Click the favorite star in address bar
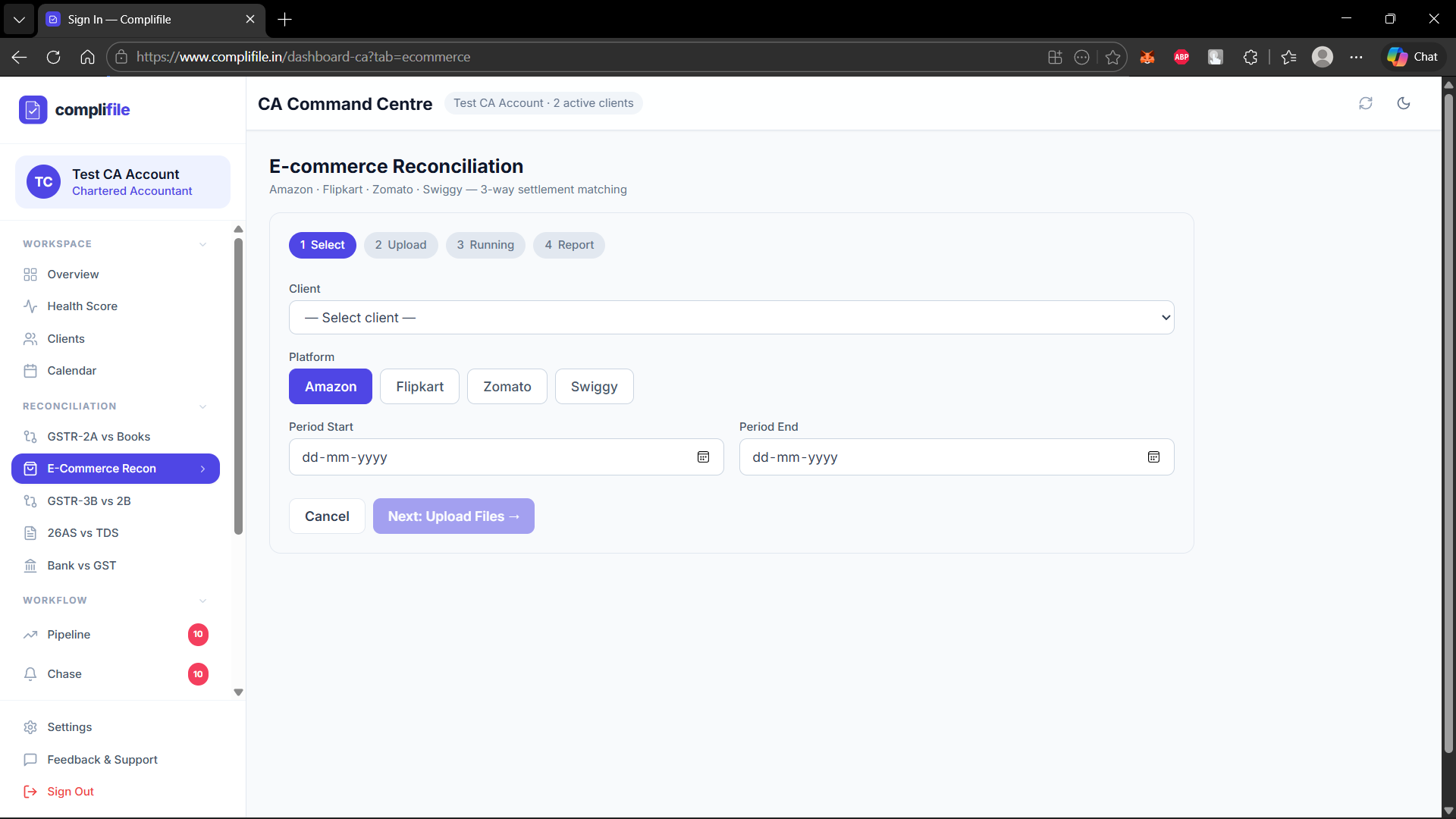Image resolution: width=1456 pixels, height=819 pixels. 1112,57
